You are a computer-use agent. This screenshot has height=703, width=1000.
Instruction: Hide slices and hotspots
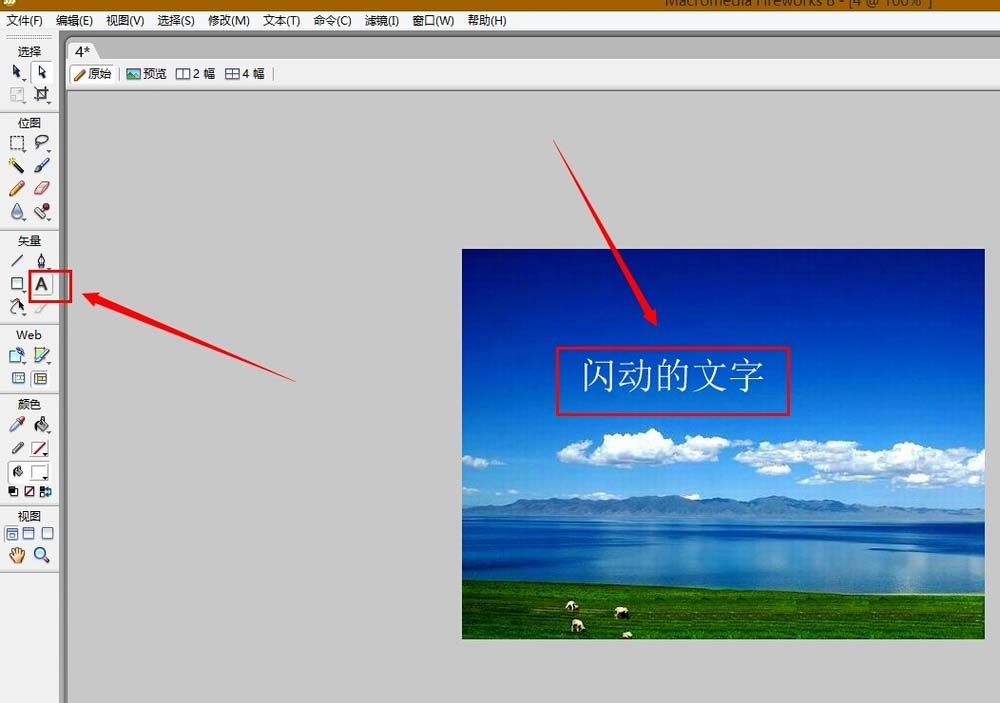coord(18,378)
